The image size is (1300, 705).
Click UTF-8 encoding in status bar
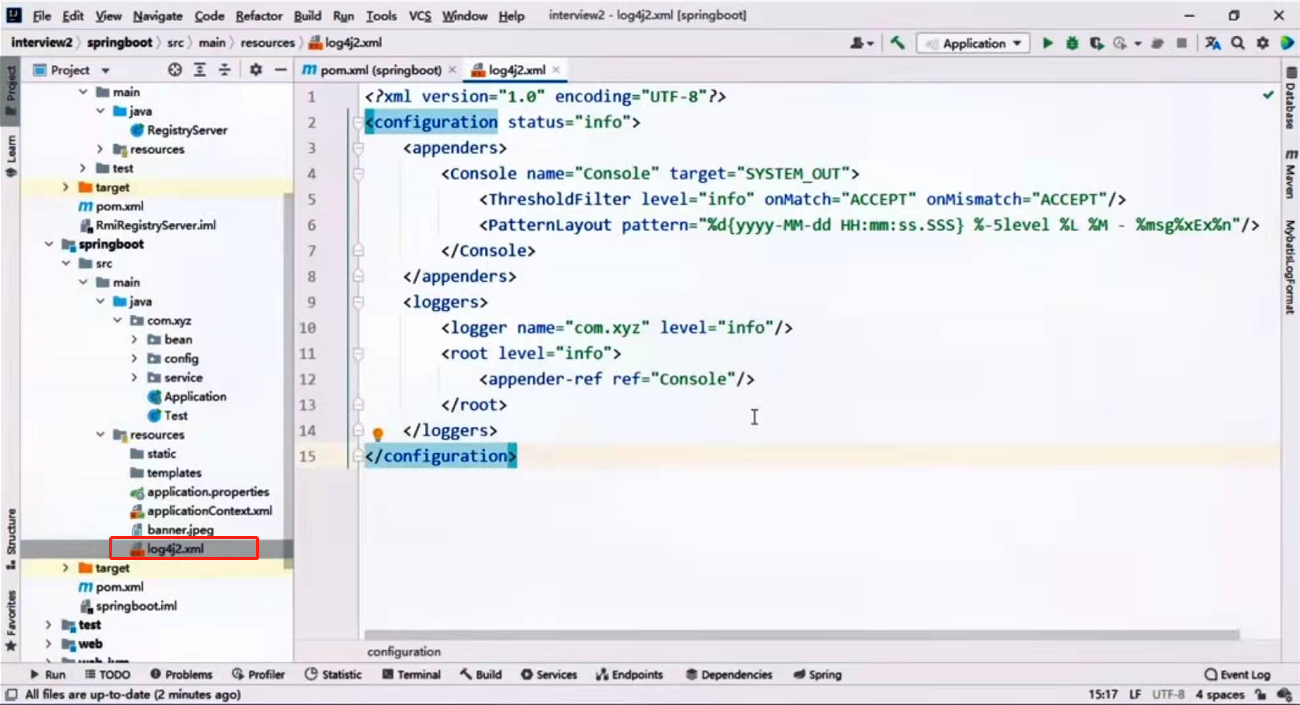(x=1168, y=694)
